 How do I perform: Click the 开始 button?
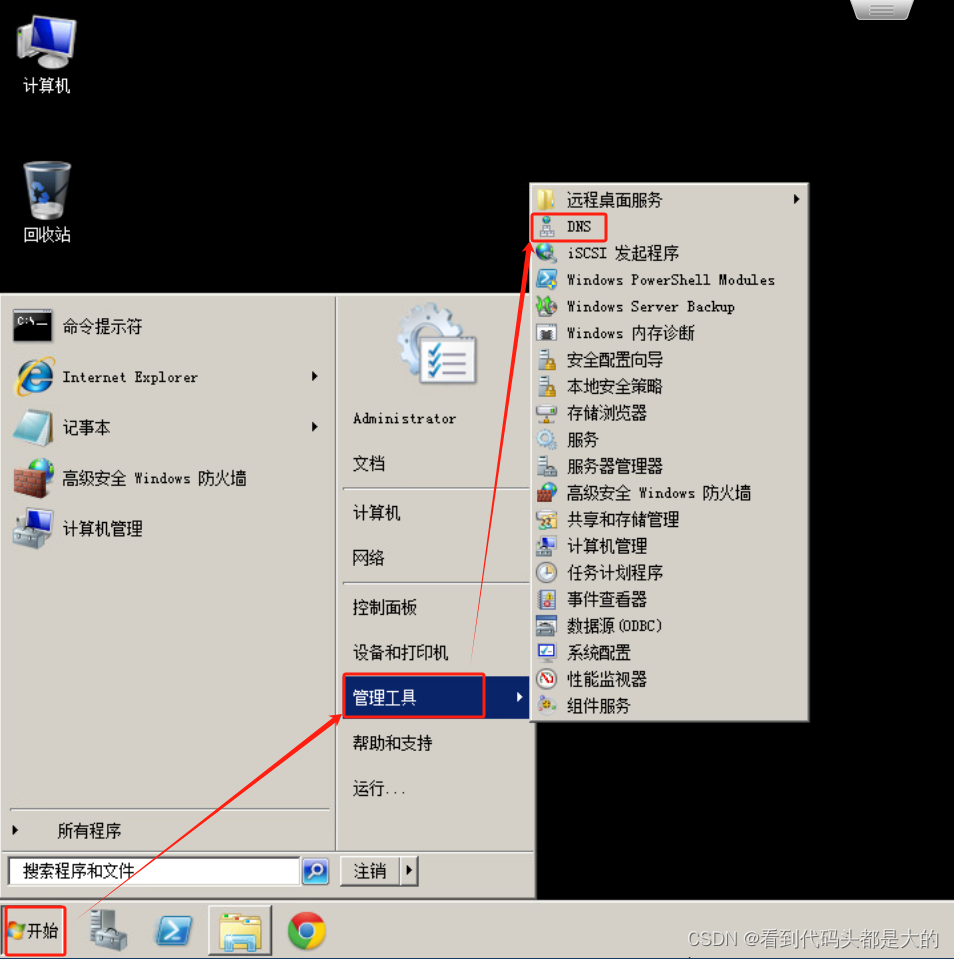pyautogui.click(x=34, y=930)
